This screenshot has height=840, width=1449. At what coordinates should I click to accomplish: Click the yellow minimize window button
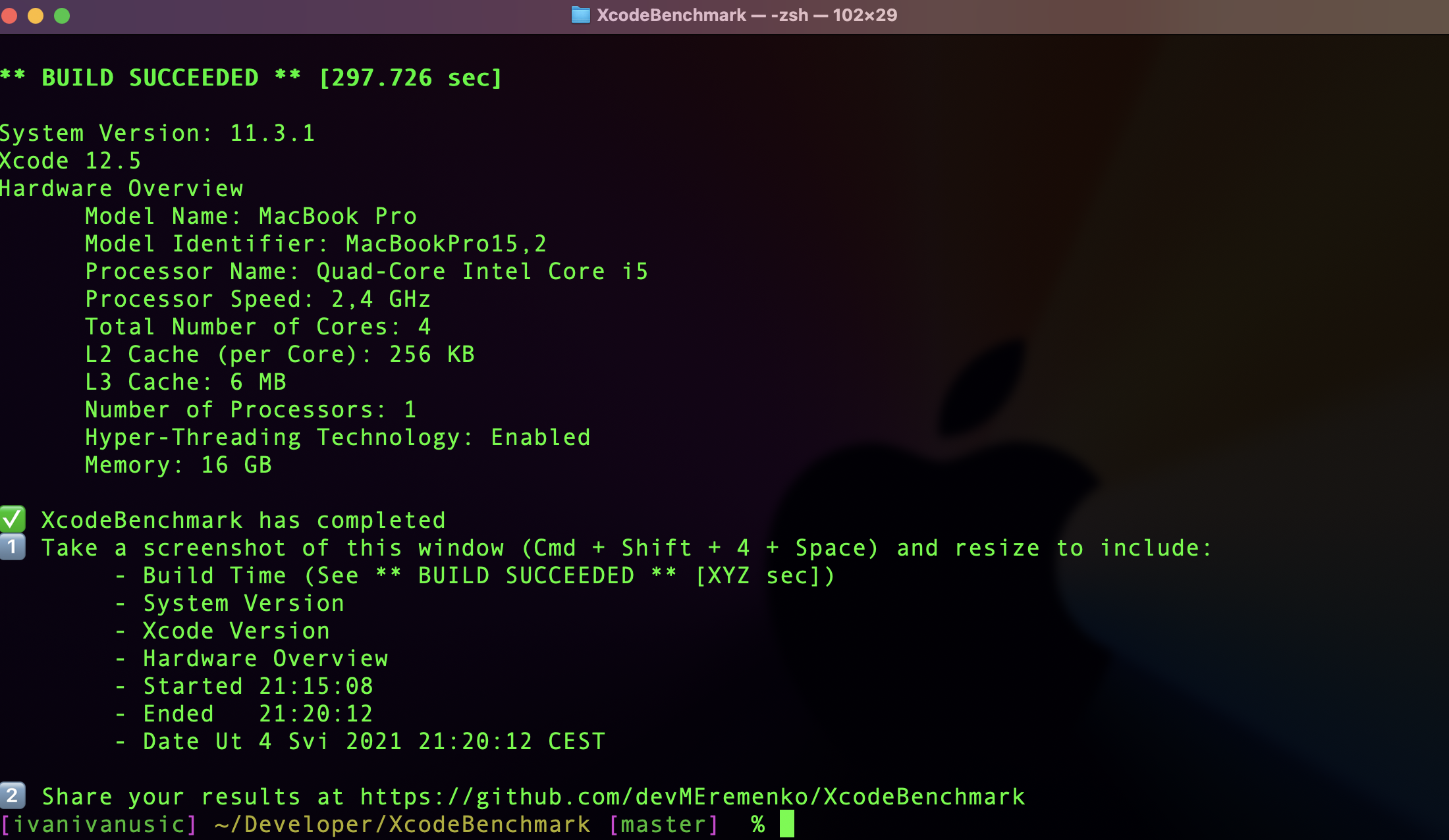click(x=36, y=15)
